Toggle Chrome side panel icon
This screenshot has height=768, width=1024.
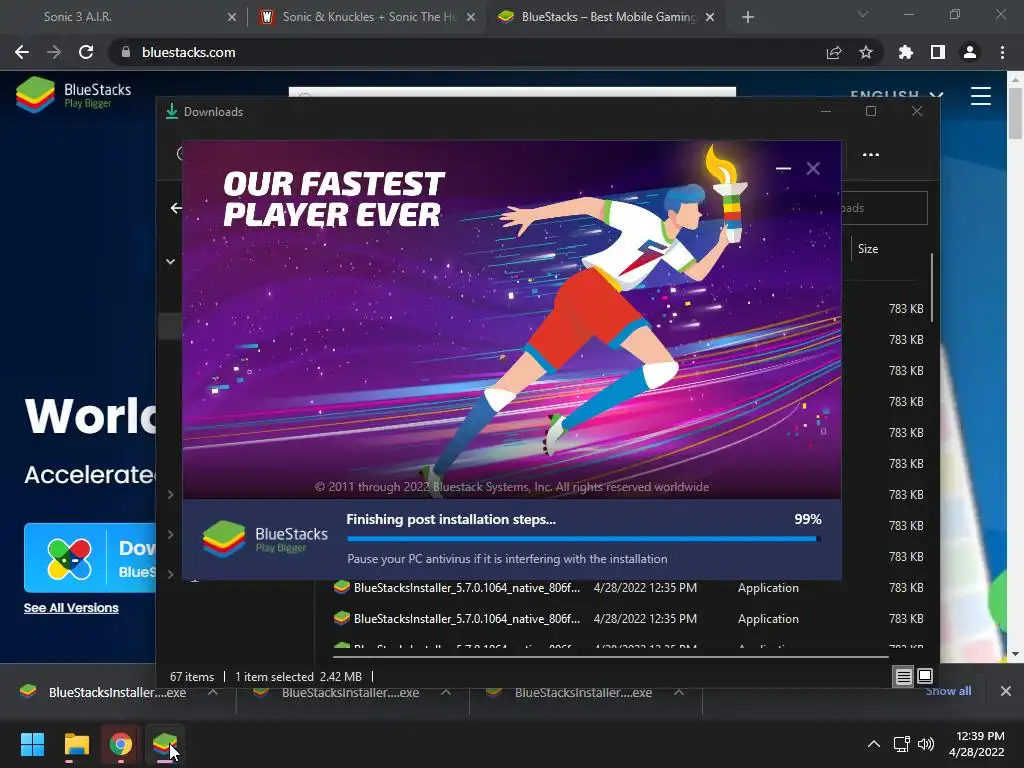tap(938, 52)
